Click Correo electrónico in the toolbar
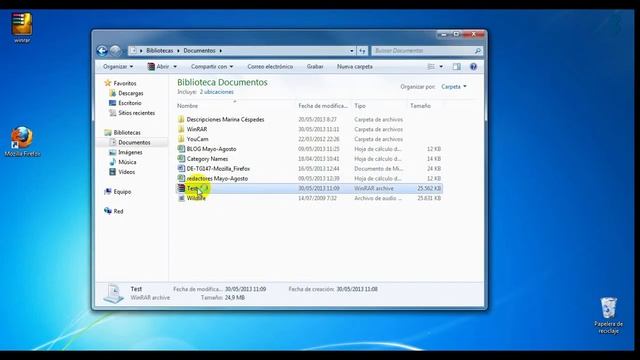Image resolution: width=640 pixels, height=360 pixels. 270,67
